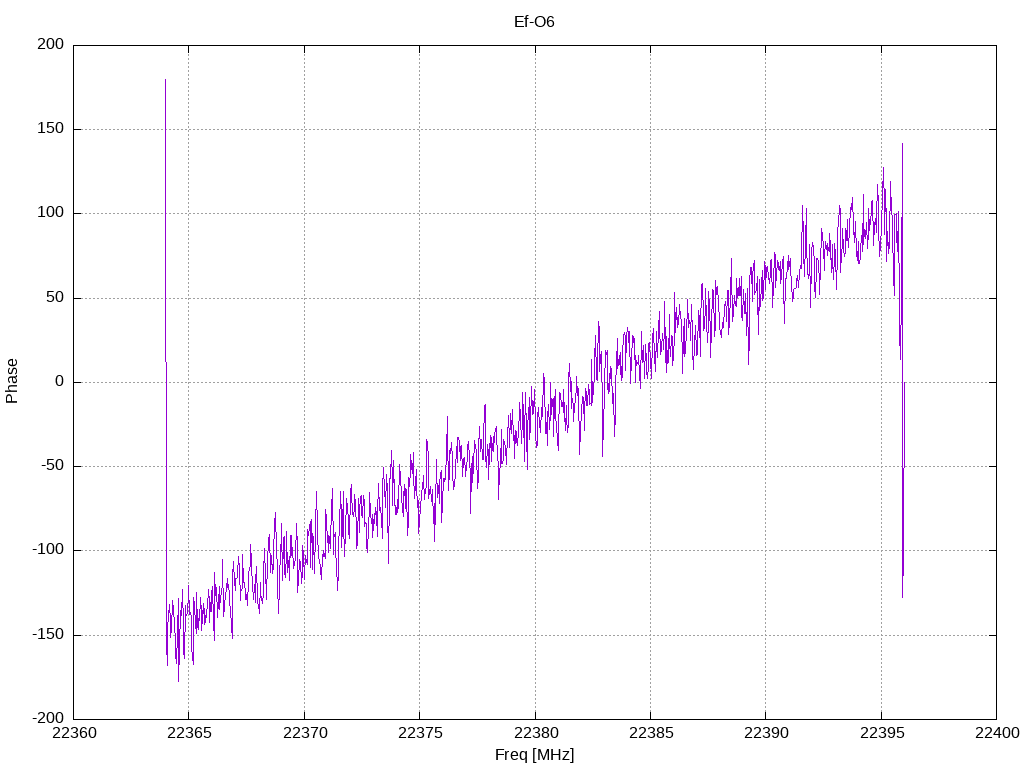
Task: Click the y-axis tick label "200"
Action: pos(51,44)
